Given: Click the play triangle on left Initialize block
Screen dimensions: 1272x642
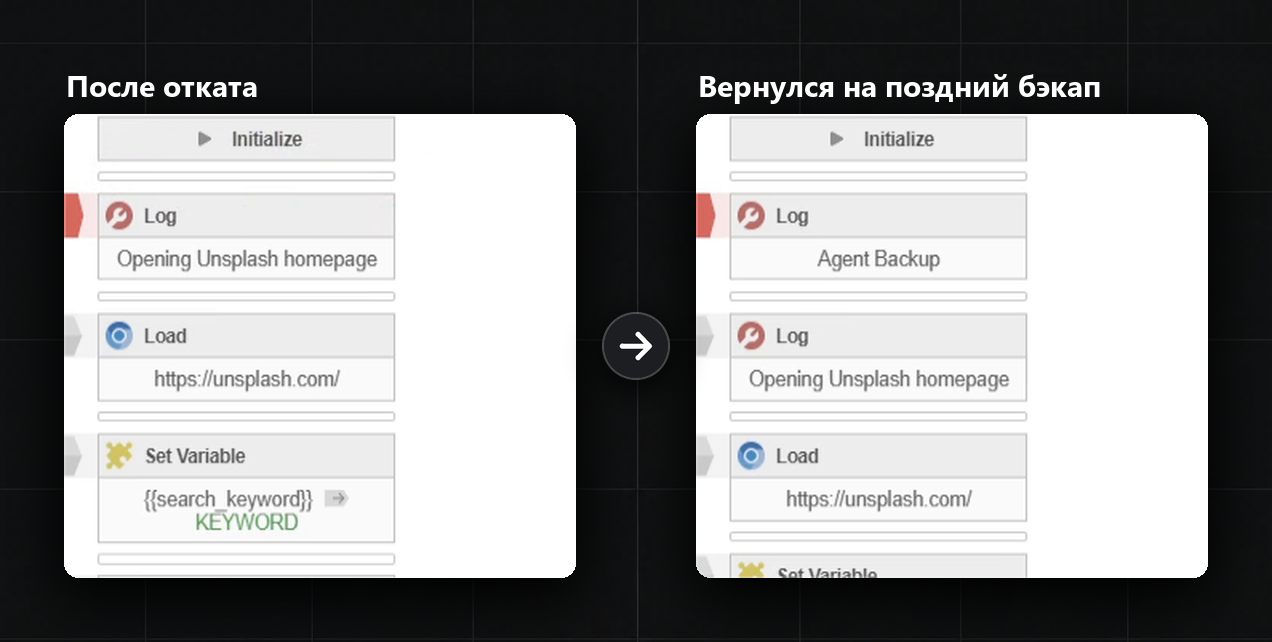Looking at the screenshot, I should click(205, 139).
